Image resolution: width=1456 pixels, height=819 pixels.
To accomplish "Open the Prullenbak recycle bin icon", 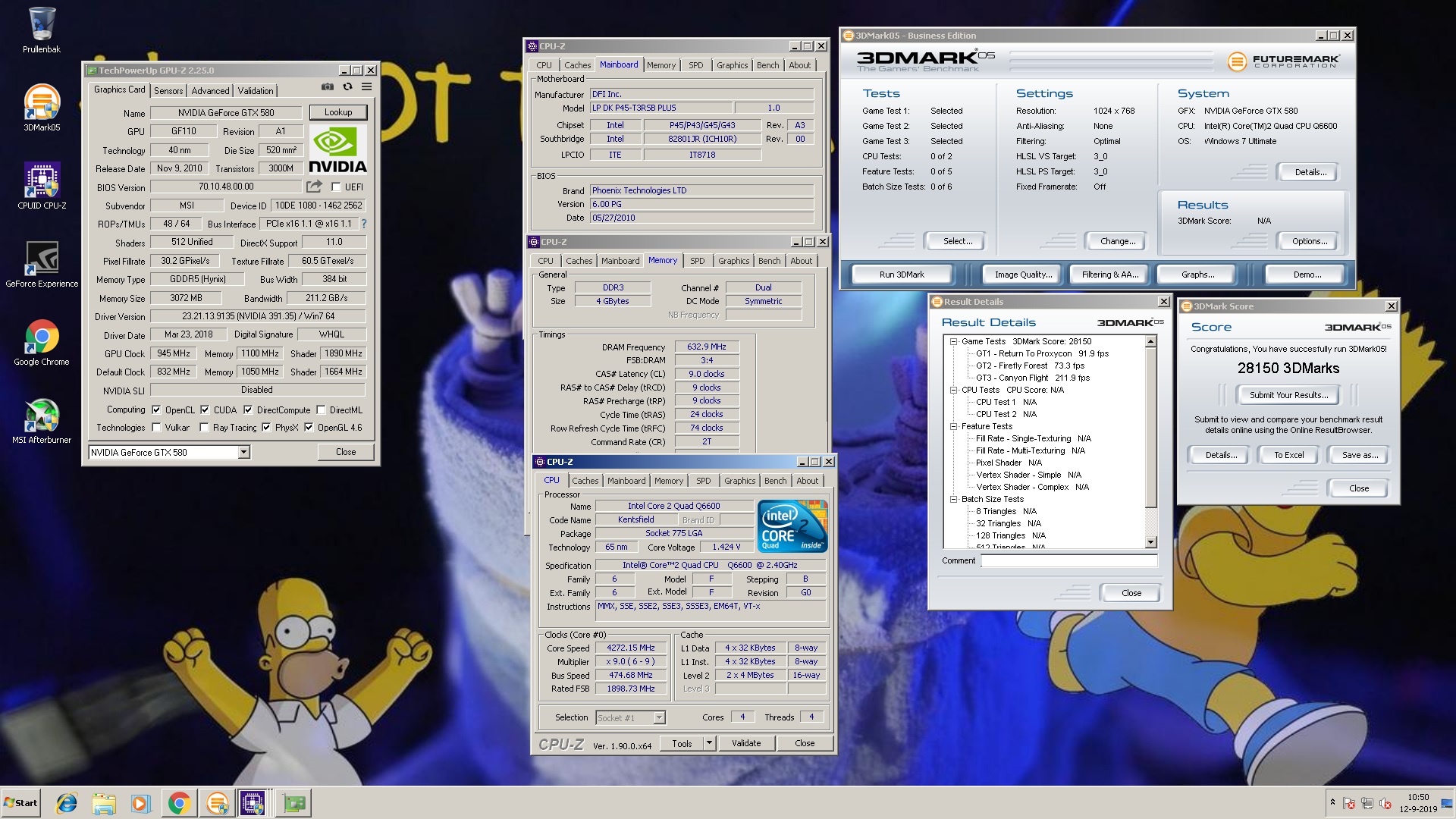I will point(42,30).
